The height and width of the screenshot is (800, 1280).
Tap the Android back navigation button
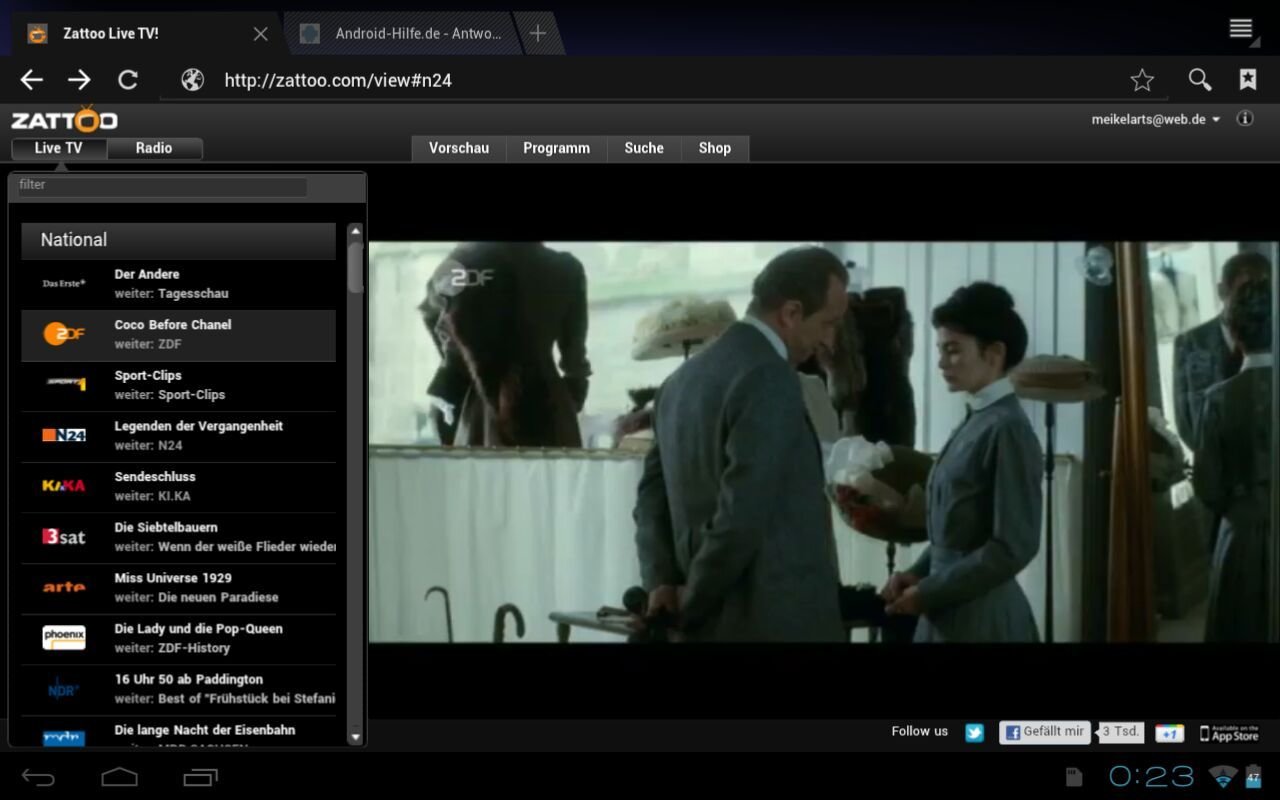39,777
